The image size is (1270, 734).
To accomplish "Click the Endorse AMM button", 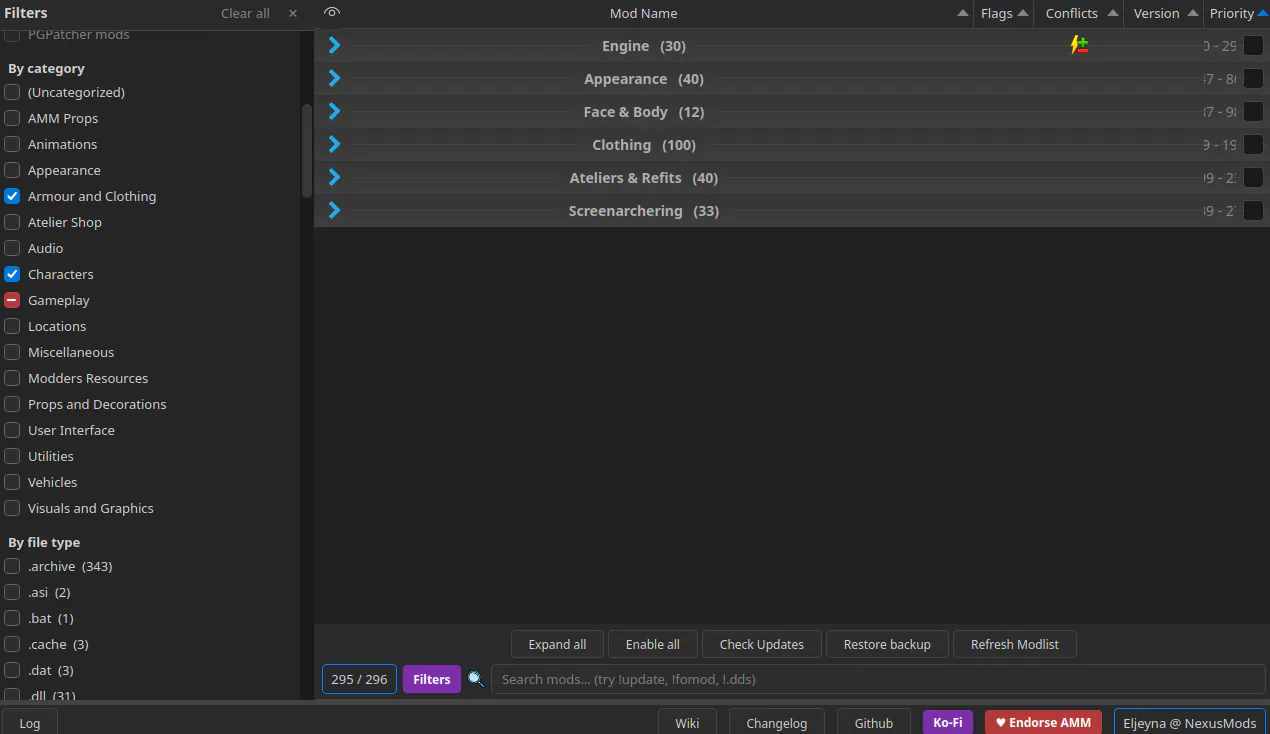I will coord(1044,722).
